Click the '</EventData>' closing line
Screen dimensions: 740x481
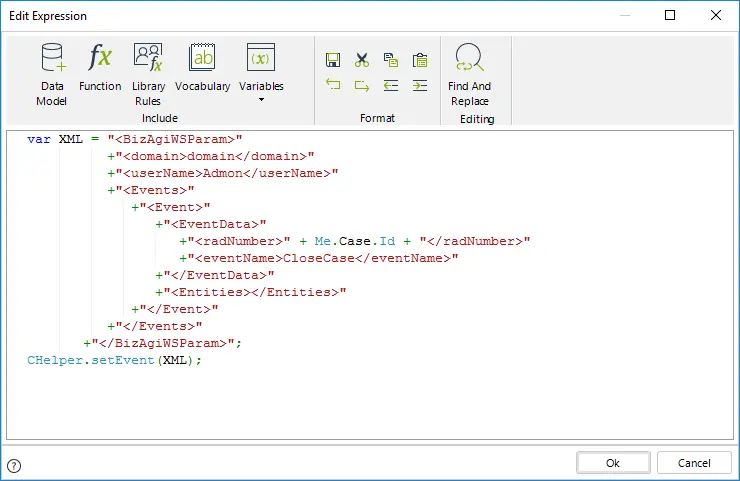[x=215, y=275]
